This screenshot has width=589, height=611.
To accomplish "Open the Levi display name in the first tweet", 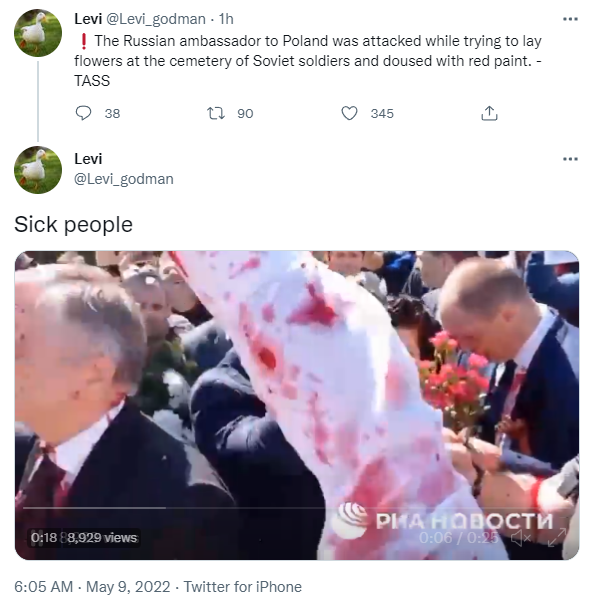I will [88, 19].
